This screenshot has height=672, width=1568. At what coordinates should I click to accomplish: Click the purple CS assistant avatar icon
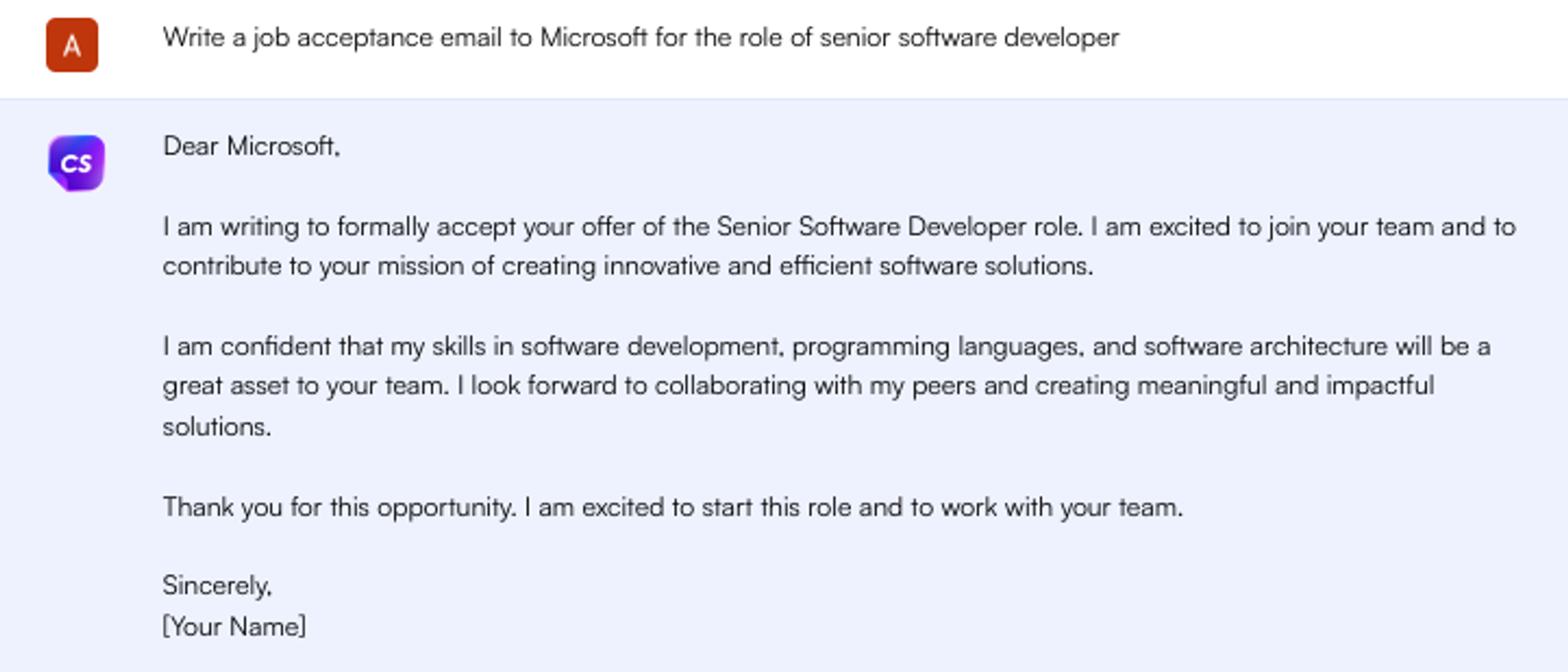[x=76, y=163]
